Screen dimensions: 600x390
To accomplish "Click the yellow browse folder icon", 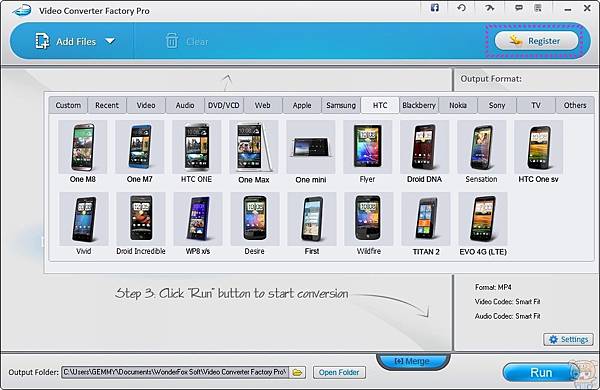I will 297,372.
